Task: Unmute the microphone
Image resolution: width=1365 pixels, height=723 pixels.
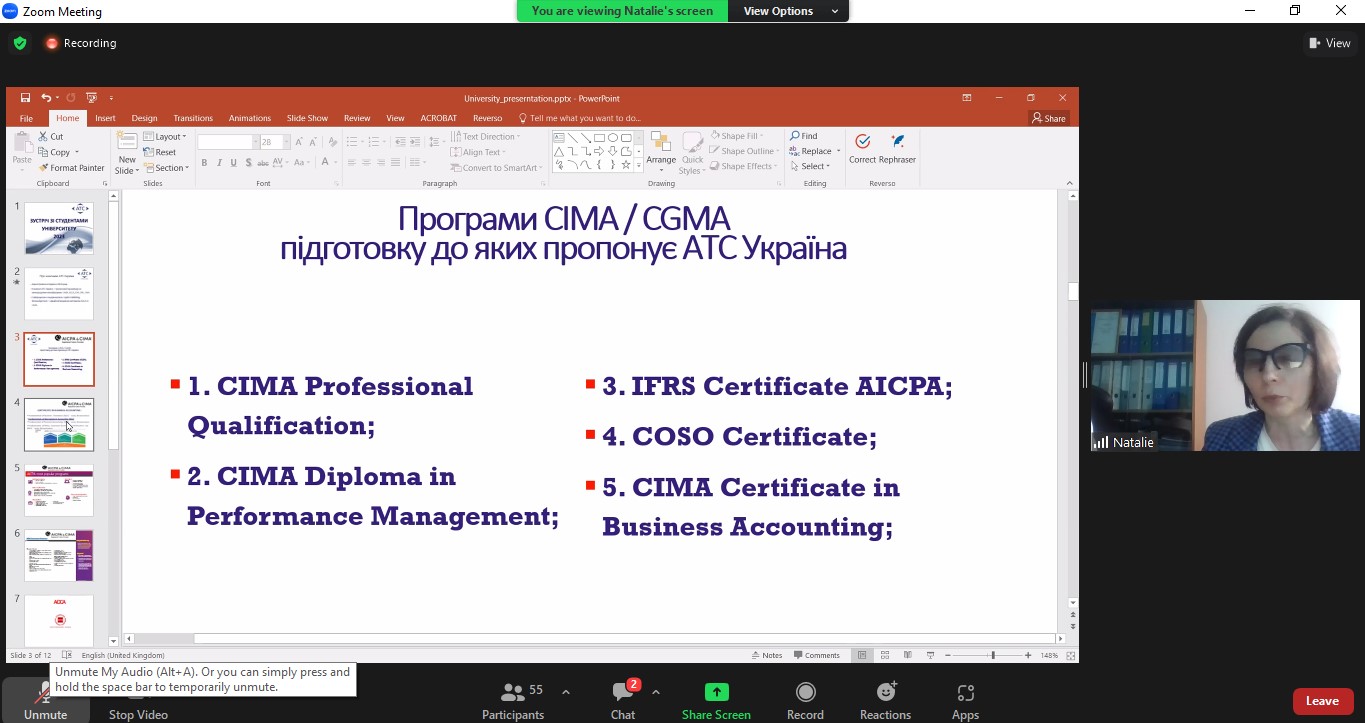Action: click(45, 700)
